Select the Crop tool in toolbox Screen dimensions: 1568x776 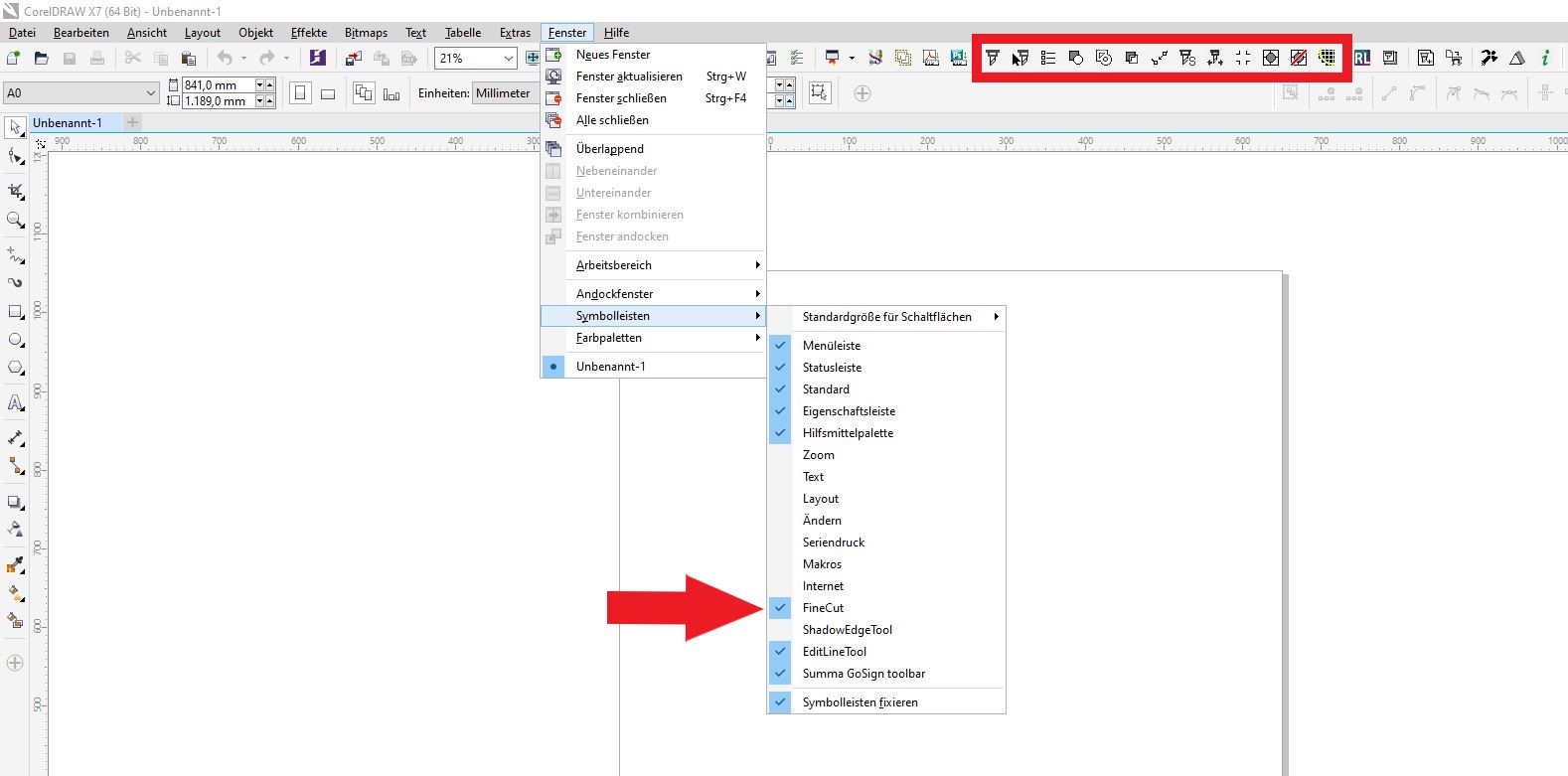coord(15,191)
